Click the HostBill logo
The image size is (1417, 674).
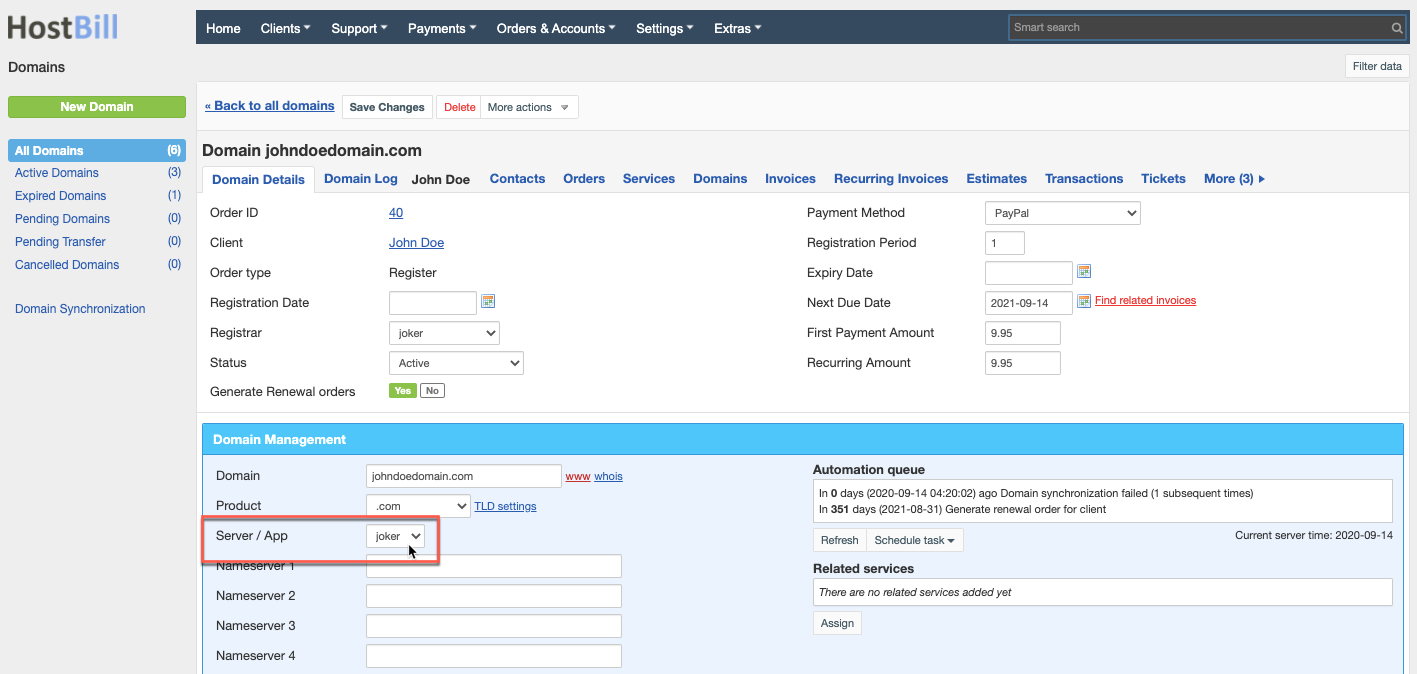click(62, 27)
